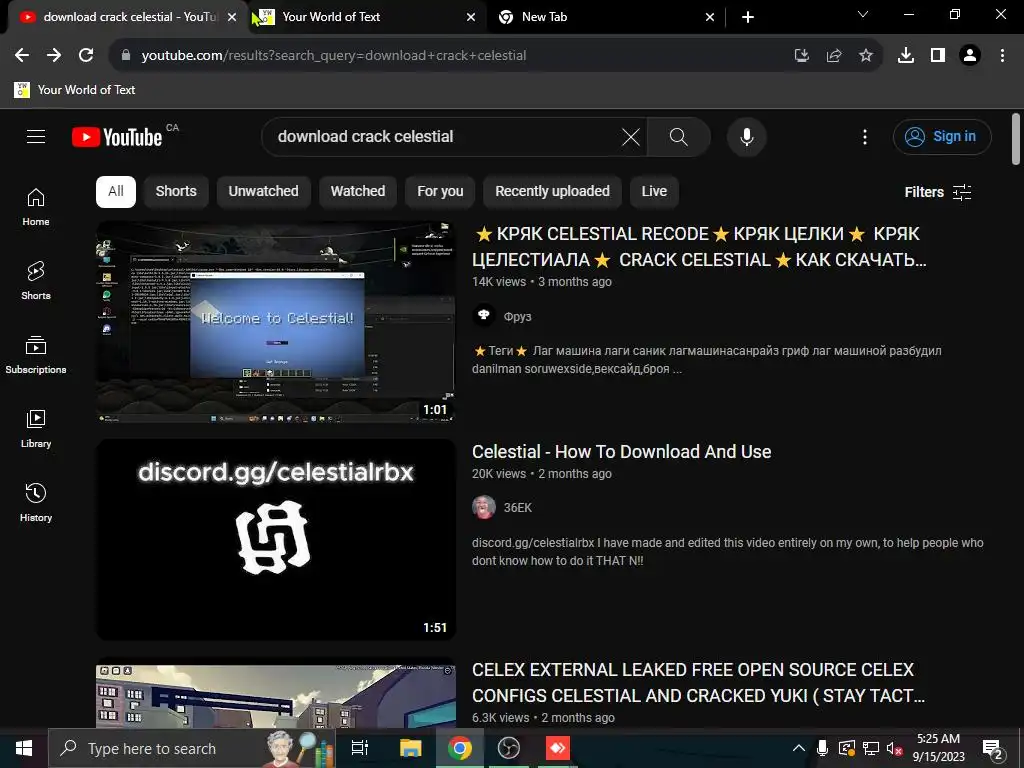Screen dimensions: 1024x768
Task: Open Library in the sidebar
Action: pos(36,429)
